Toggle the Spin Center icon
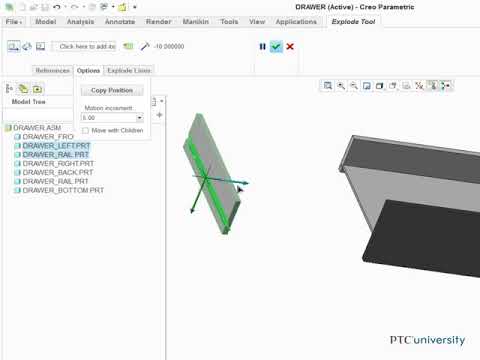The width and height of the screenshot is (480, 360). click(x=444, y=86)
